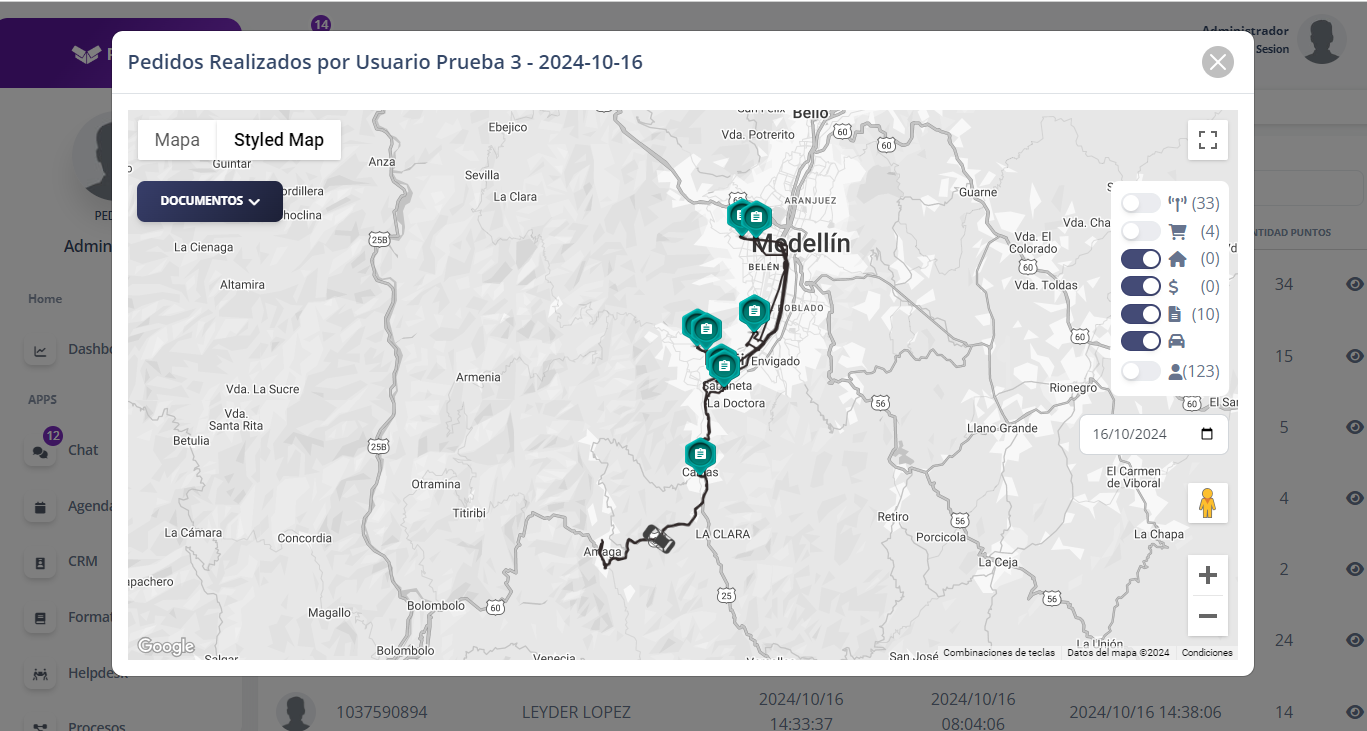Click the document marker near Poblado
This screenshot has width=1367, height=731.
(x=754, y=312)
